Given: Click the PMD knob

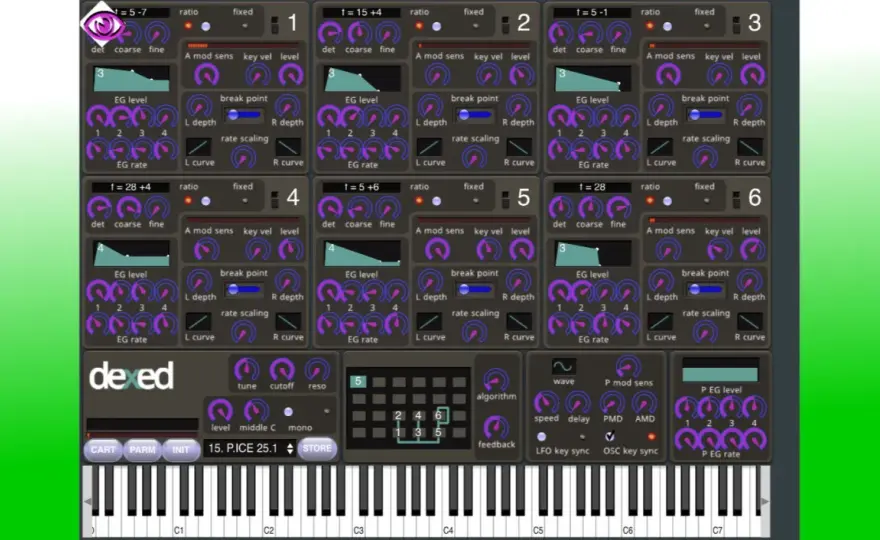Looking at the screenshot, I should click(x=612, y=402).
